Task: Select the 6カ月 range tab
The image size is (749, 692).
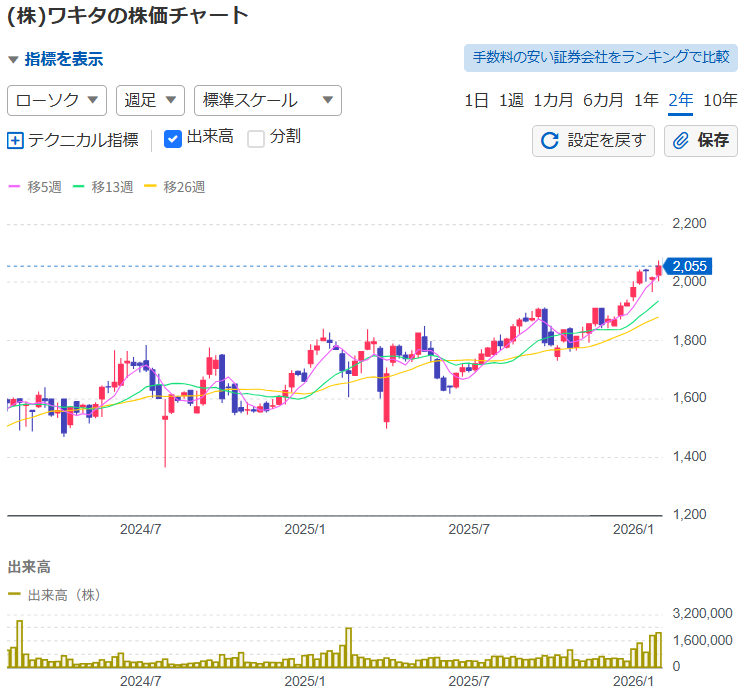Action: (603, 100)
